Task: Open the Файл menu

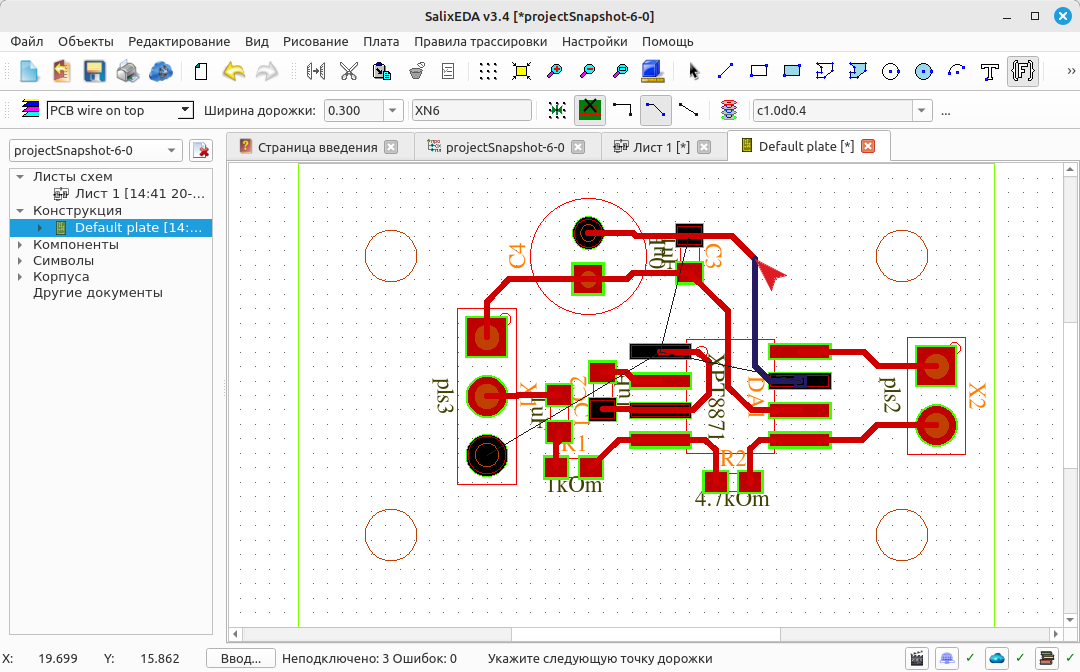Action: tap(27, 41)
